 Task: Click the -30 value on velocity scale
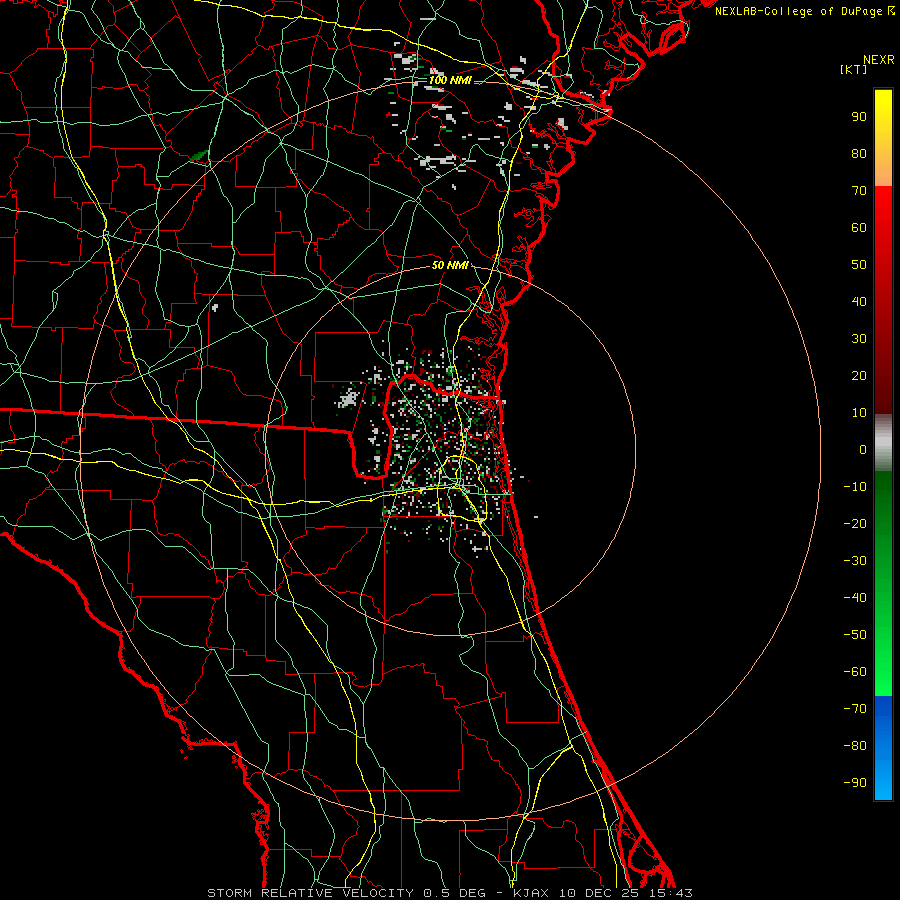tap(855, 561)
